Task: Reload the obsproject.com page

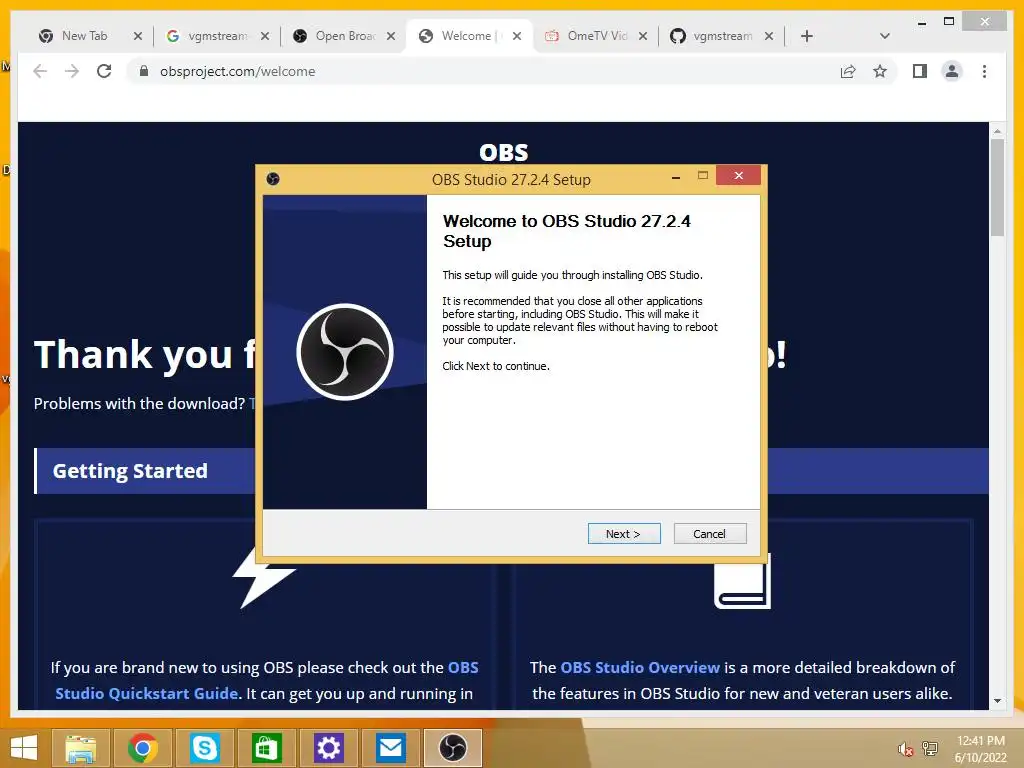Action: 104,71
